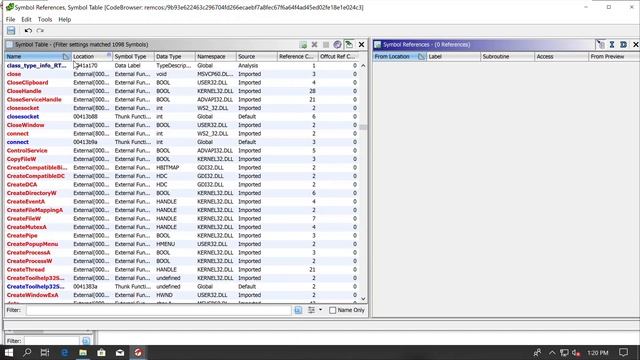Click the Label header in Symbol References
The height and width of the screenshot is (360, 640).
coord(454,56)
